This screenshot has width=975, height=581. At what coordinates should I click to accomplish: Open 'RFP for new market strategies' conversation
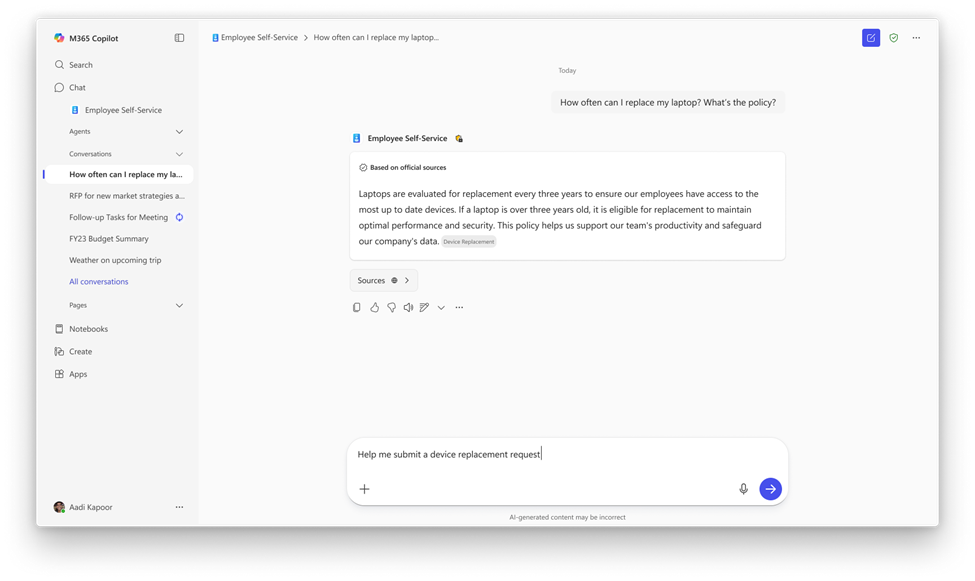point(127,196)
